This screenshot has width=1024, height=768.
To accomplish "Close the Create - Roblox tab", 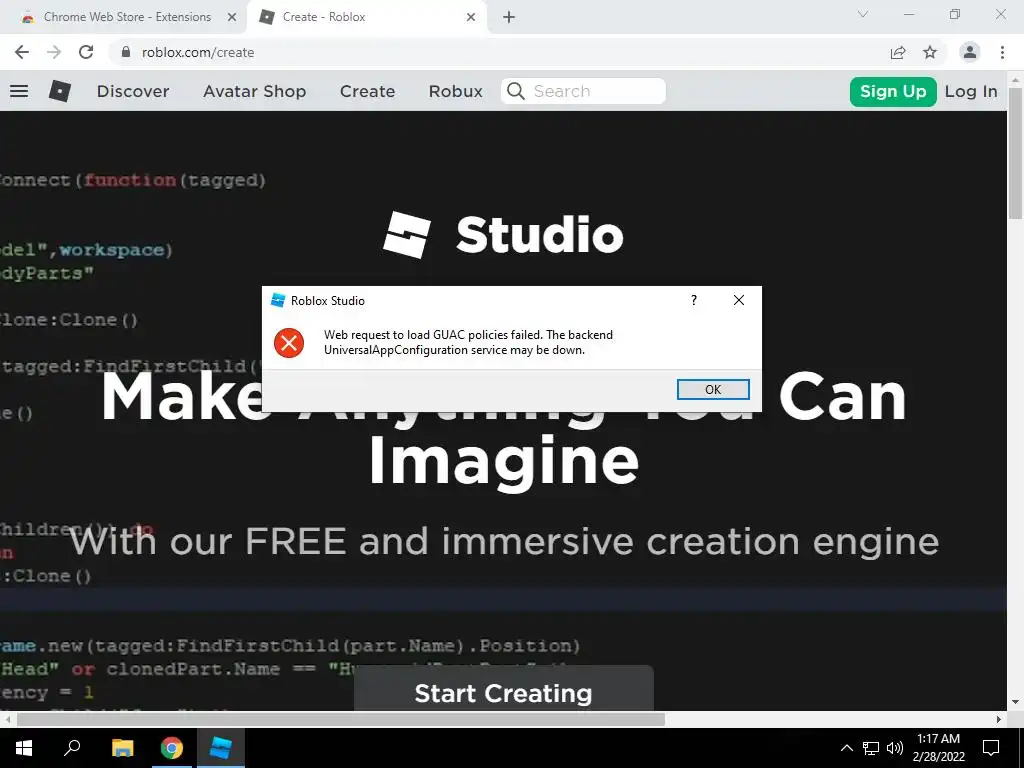I will click(471, 17).
